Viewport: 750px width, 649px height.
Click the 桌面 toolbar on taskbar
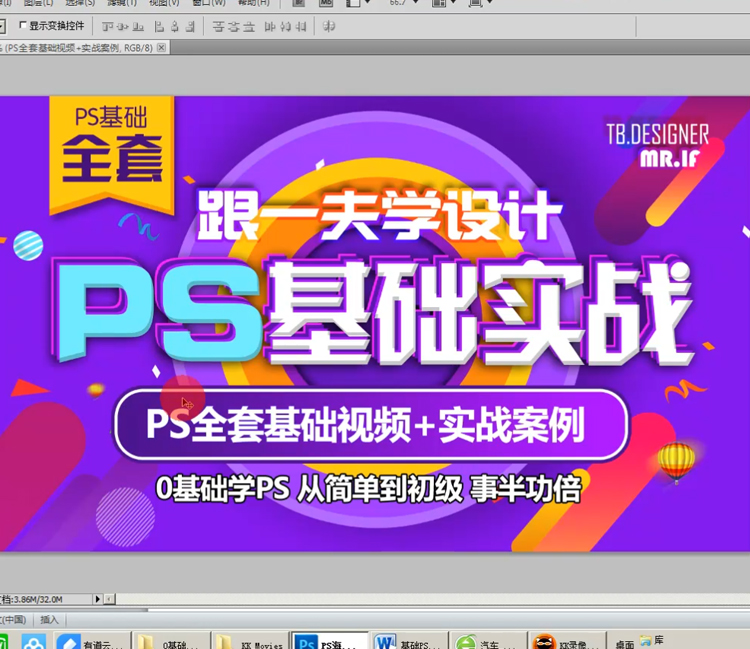(624, 644)
